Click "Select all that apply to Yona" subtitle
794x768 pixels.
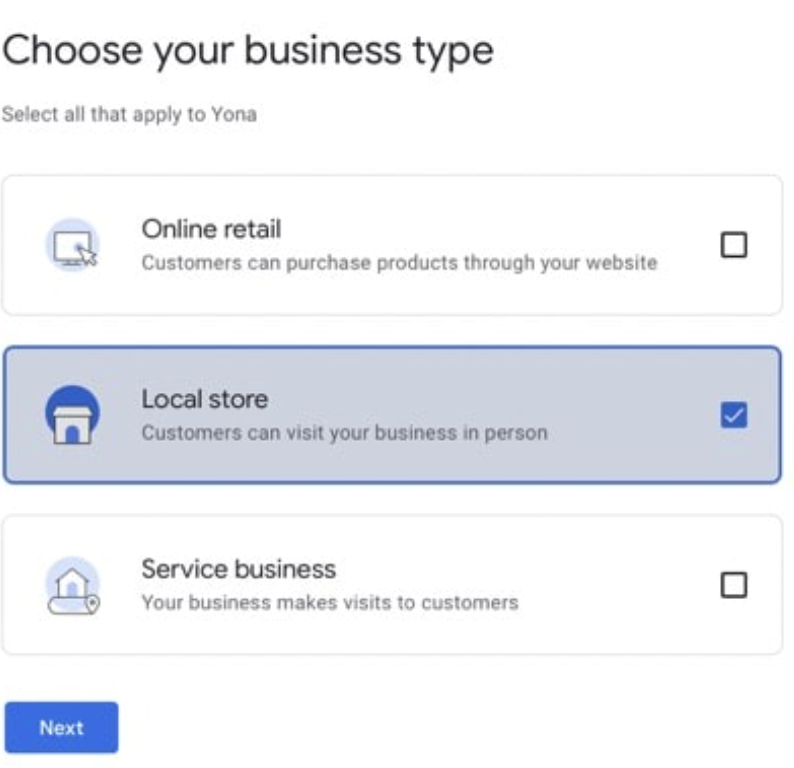128,114
